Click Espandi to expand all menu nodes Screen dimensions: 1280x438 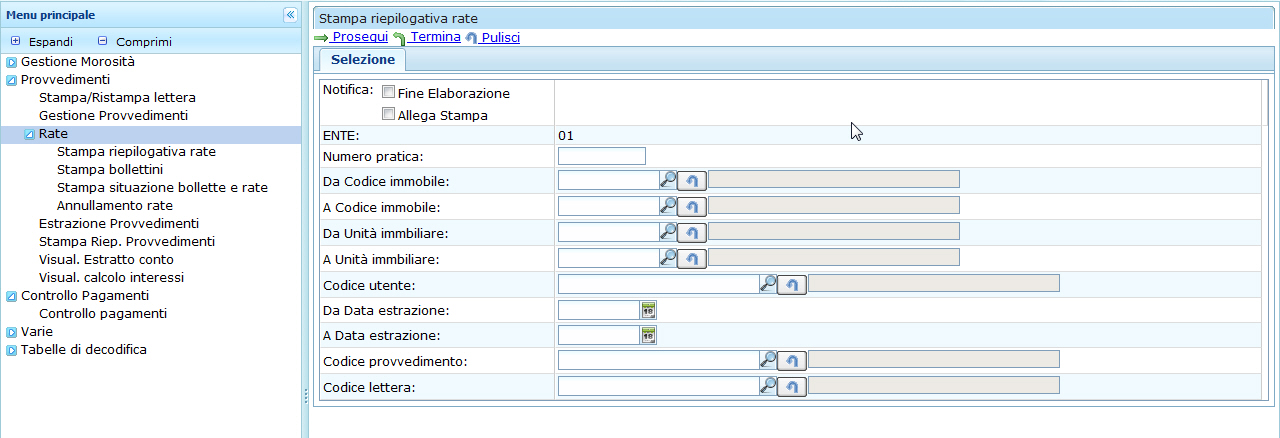click(51, 42)
